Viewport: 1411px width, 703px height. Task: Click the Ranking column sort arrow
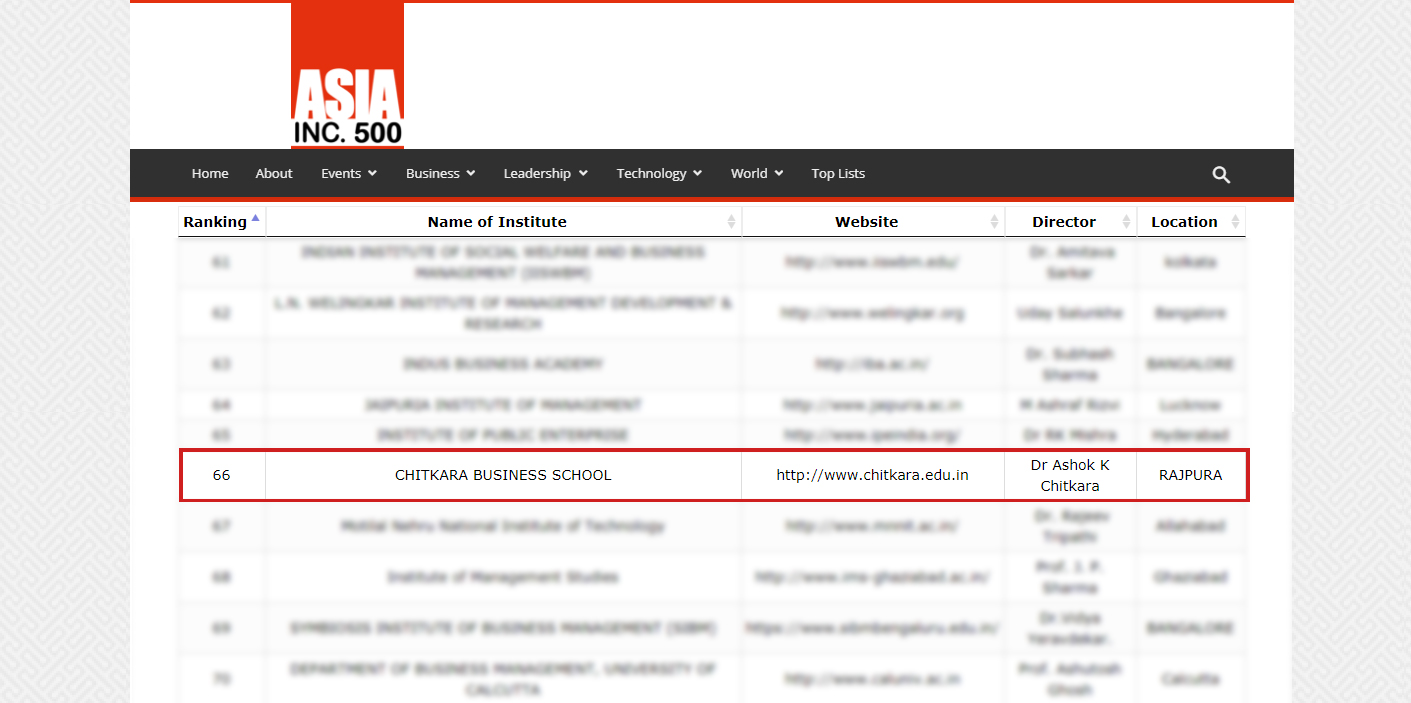click(256, 218)
